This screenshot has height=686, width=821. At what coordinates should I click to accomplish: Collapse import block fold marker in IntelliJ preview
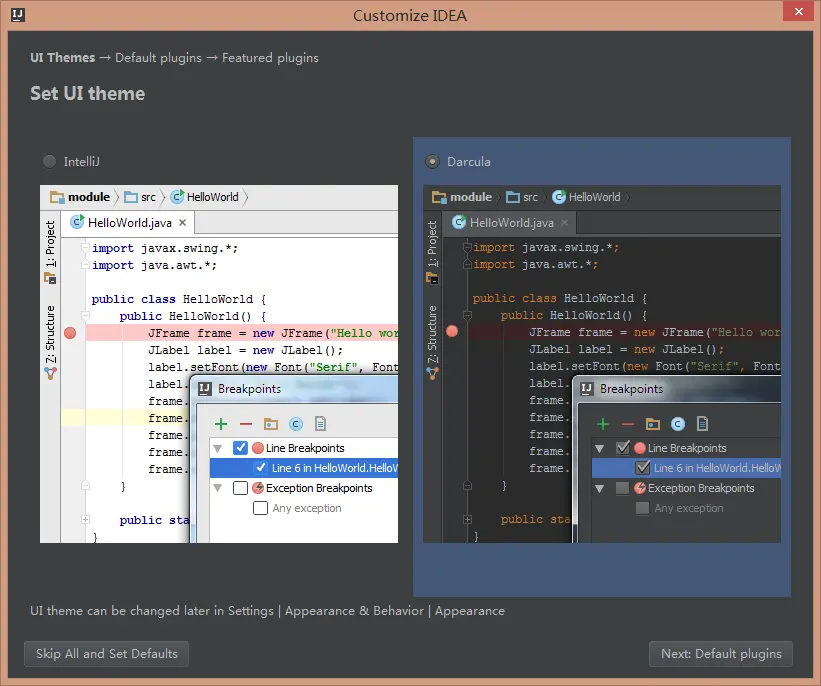click(x=85, y=248)
